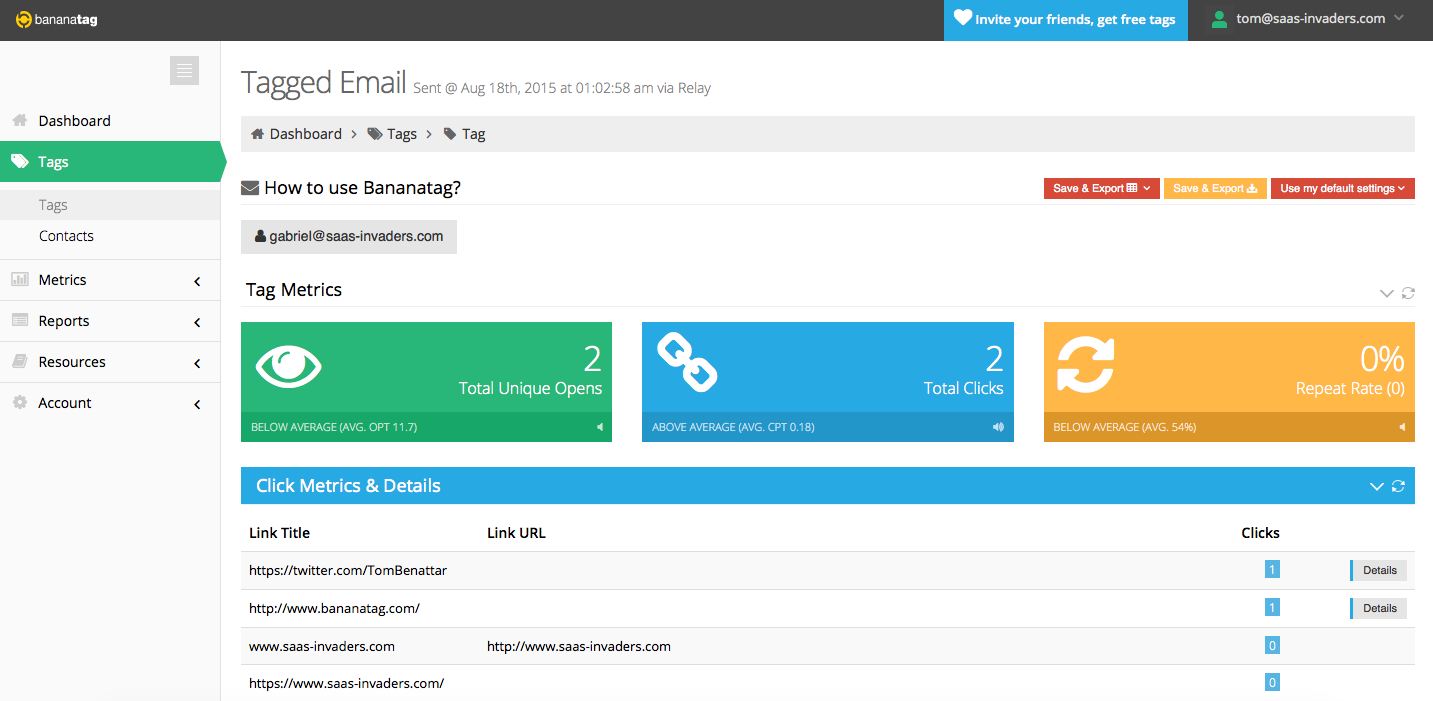Click the Metrics bar chart icon

click(x=19, y=279)
